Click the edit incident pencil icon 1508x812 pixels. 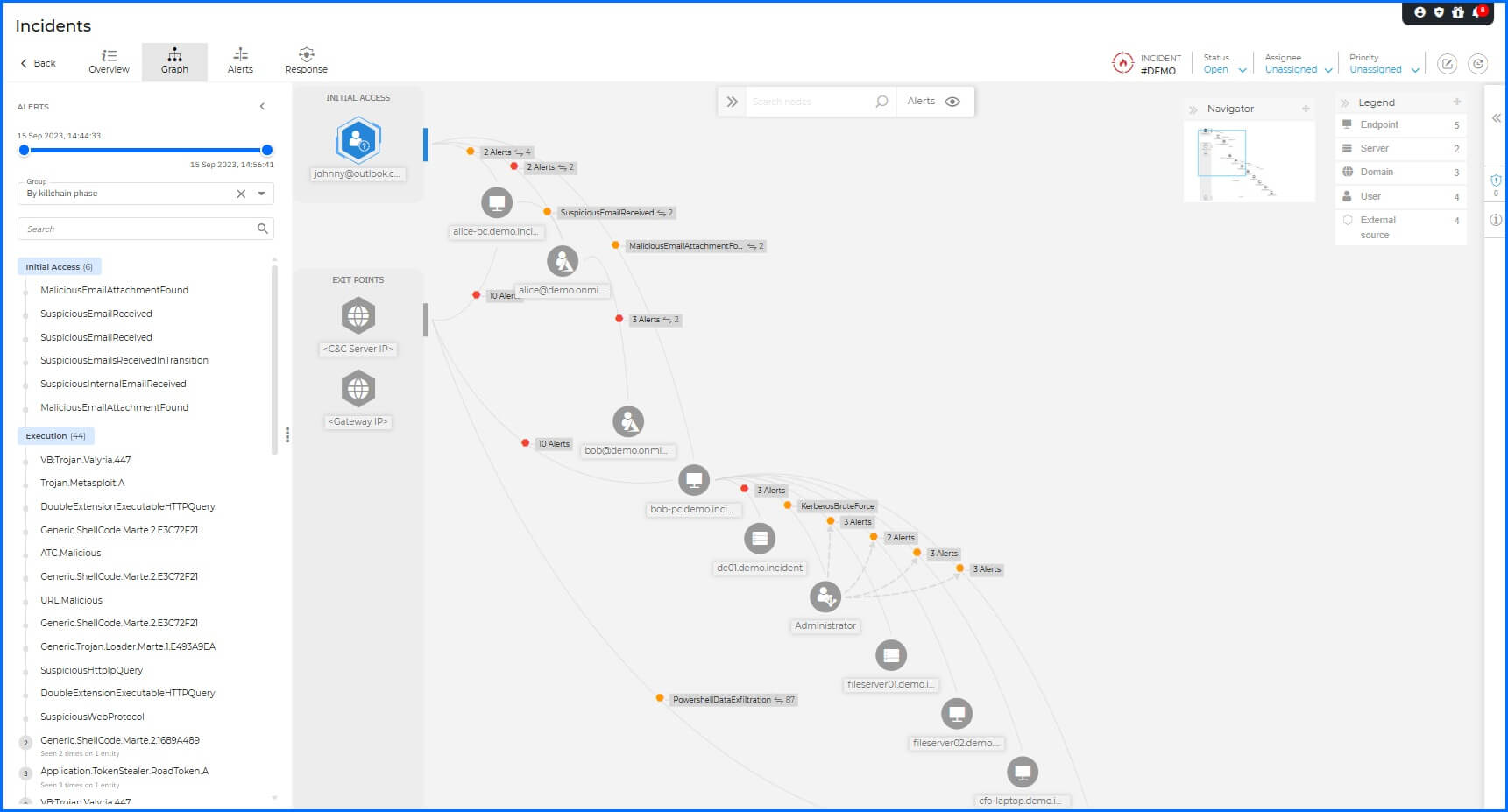click(1447, 63)
